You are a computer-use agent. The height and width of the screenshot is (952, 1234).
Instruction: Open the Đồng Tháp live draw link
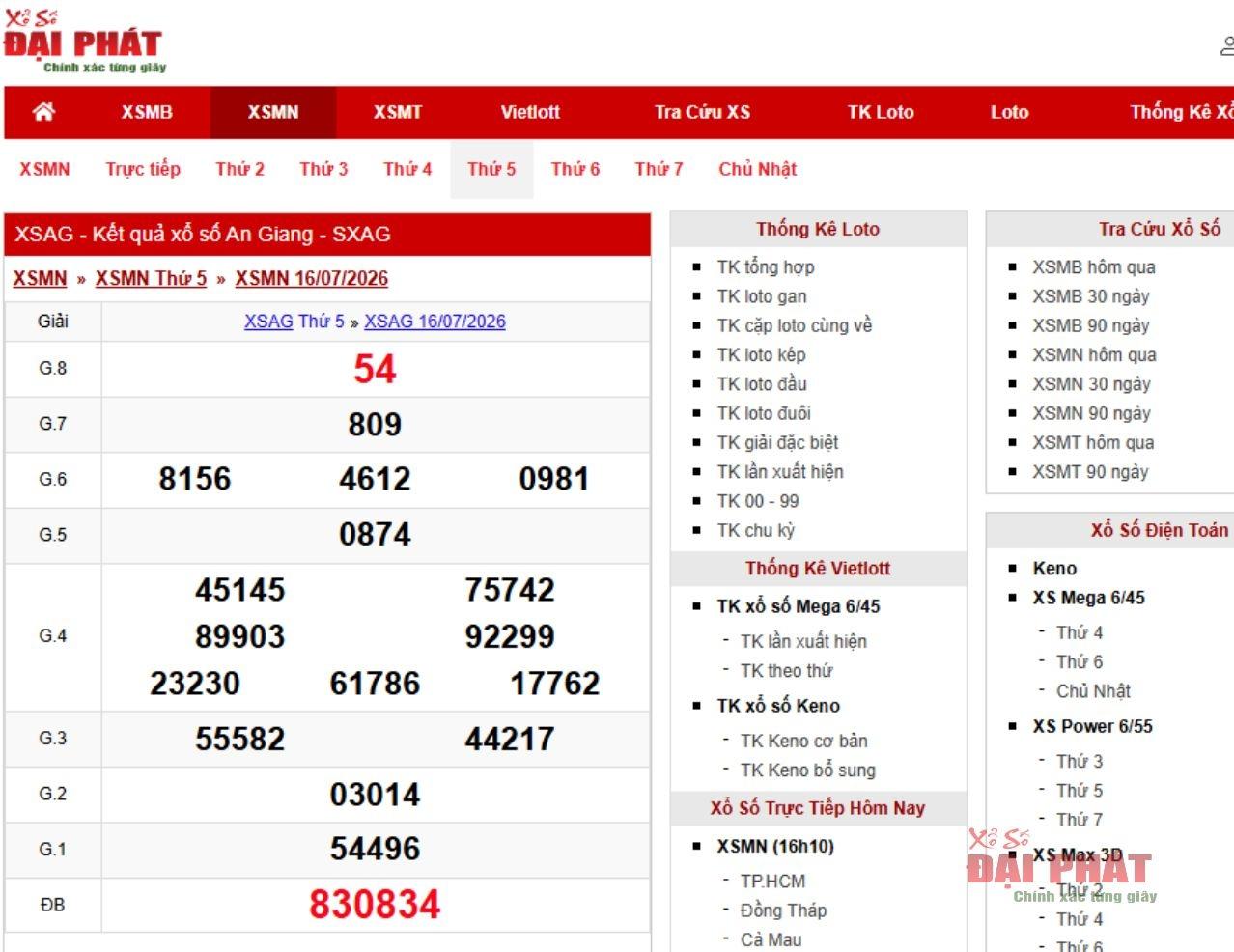point(783,910)
